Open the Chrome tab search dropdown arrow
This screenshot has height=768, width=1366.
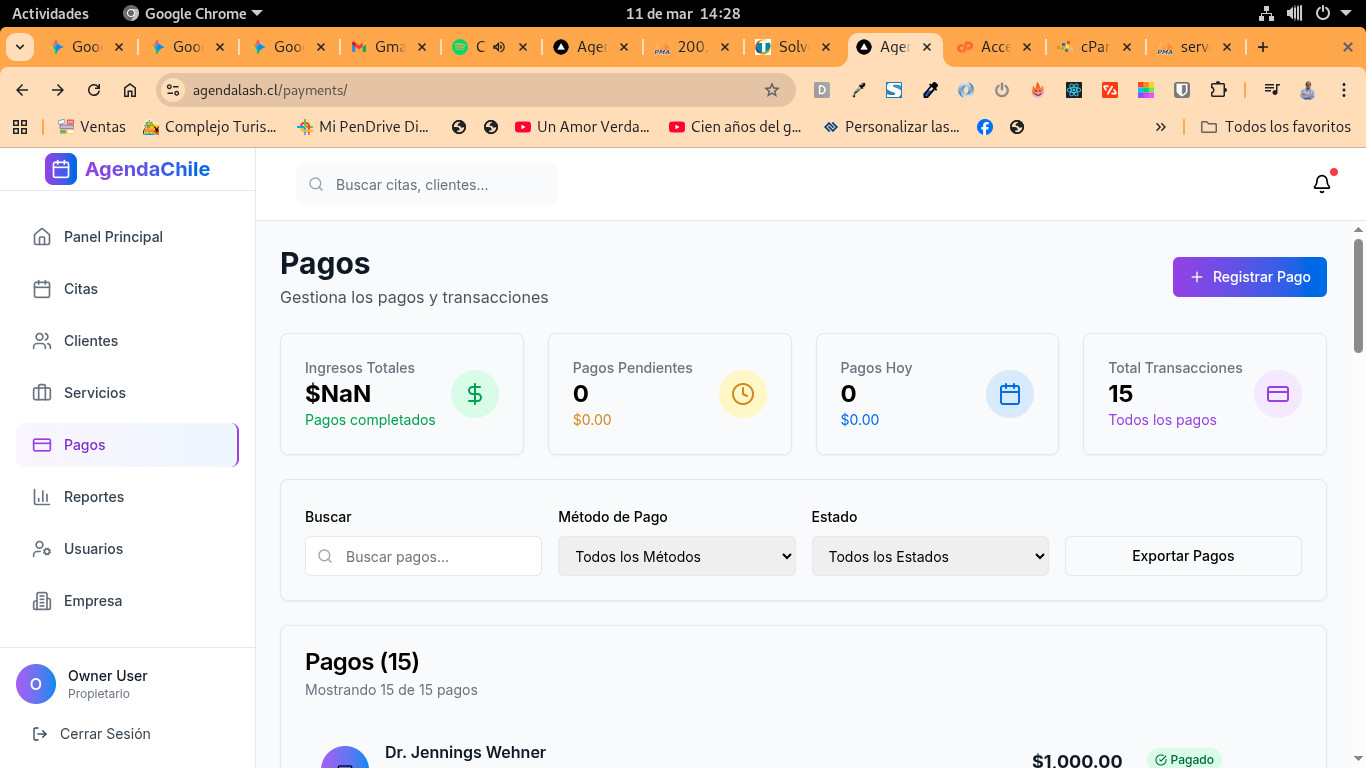coord(19,47)
